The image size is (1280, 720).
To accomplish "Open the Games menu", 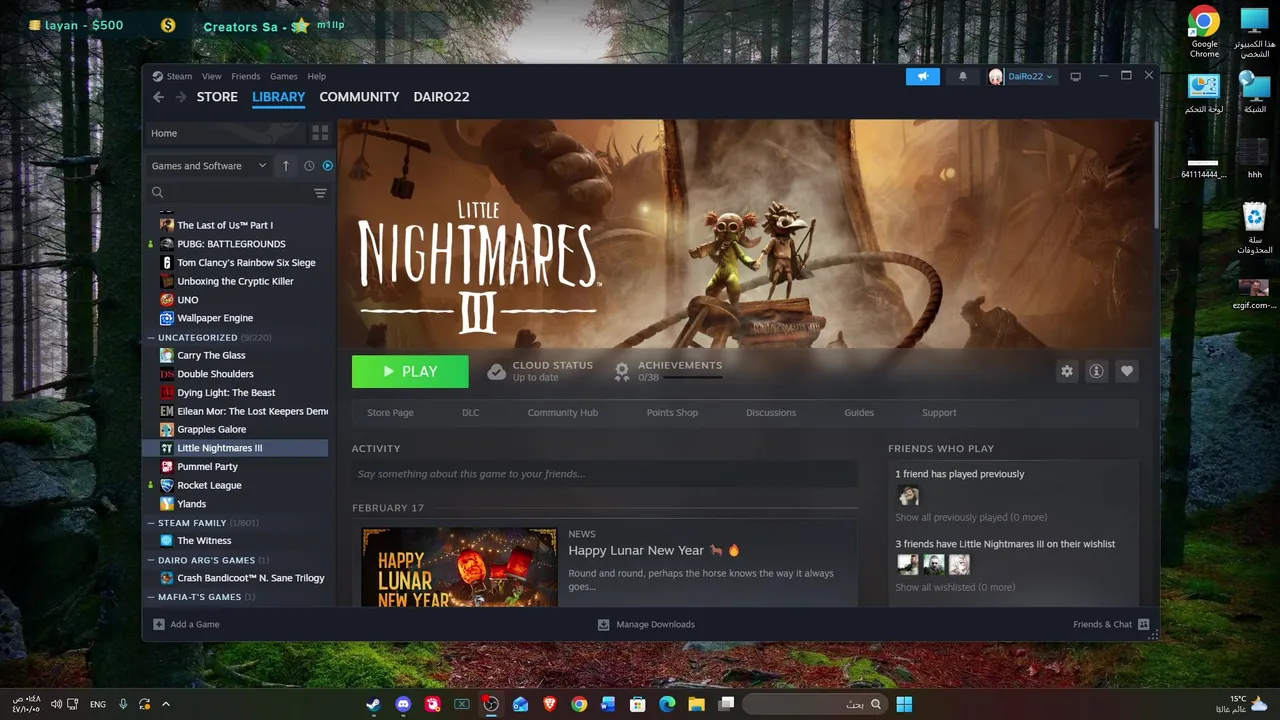I will (284, 76).
